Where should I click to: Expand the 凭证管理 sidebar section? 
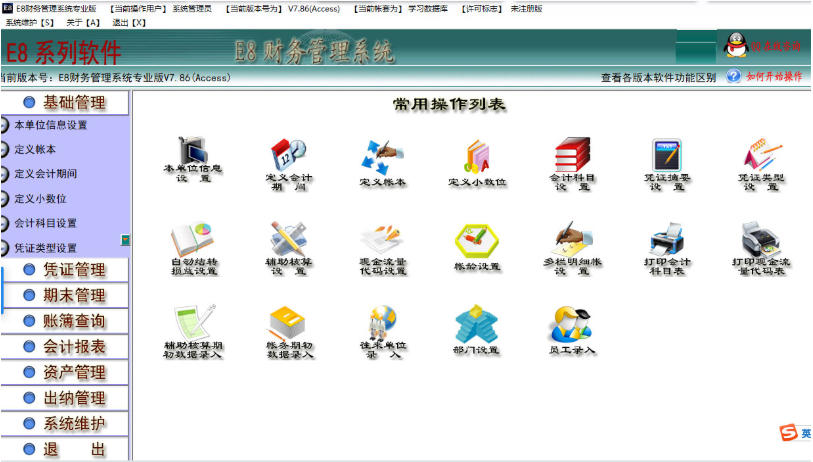point(65,270)
